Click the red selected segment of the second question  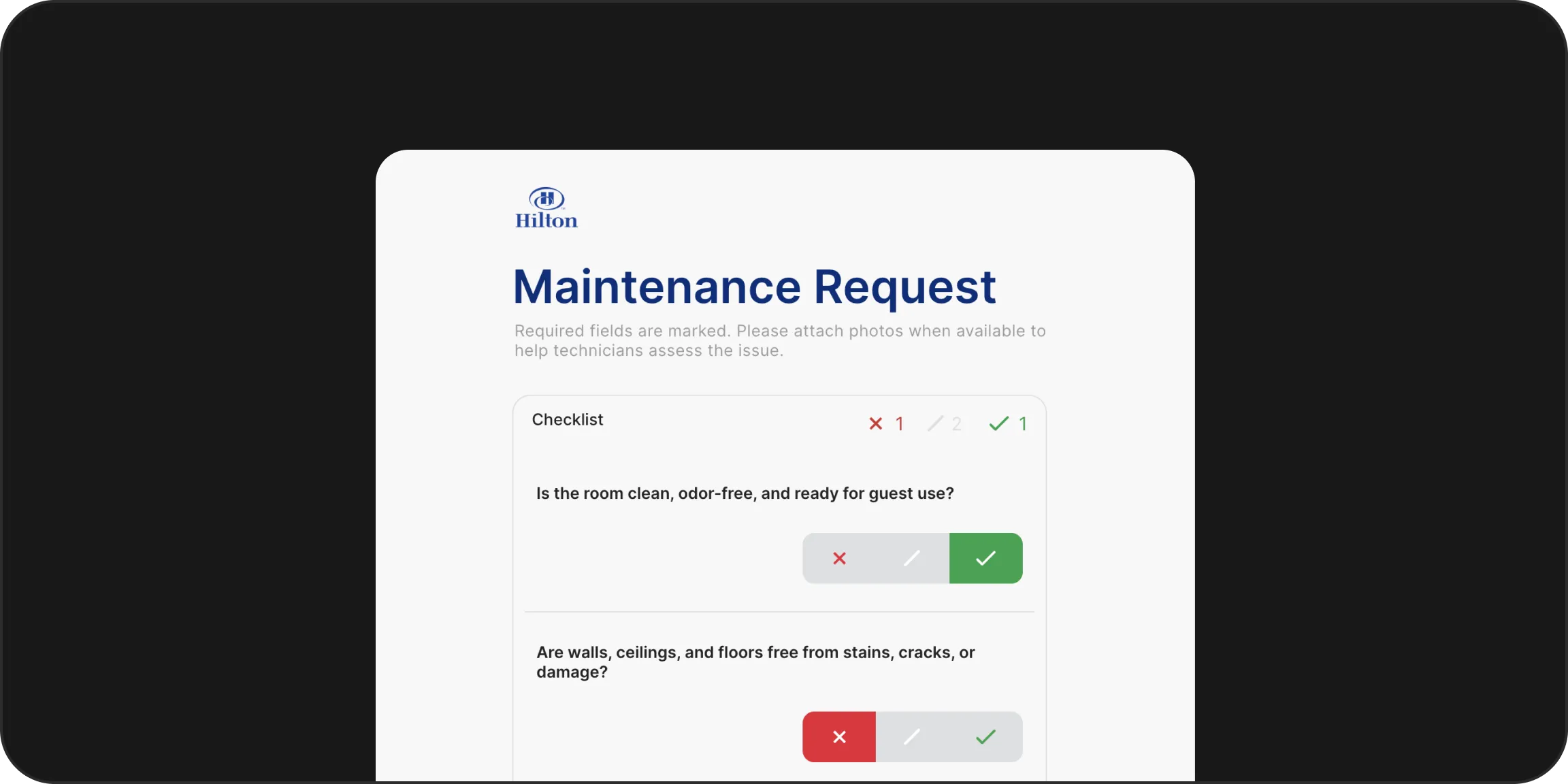pos(838,736)
